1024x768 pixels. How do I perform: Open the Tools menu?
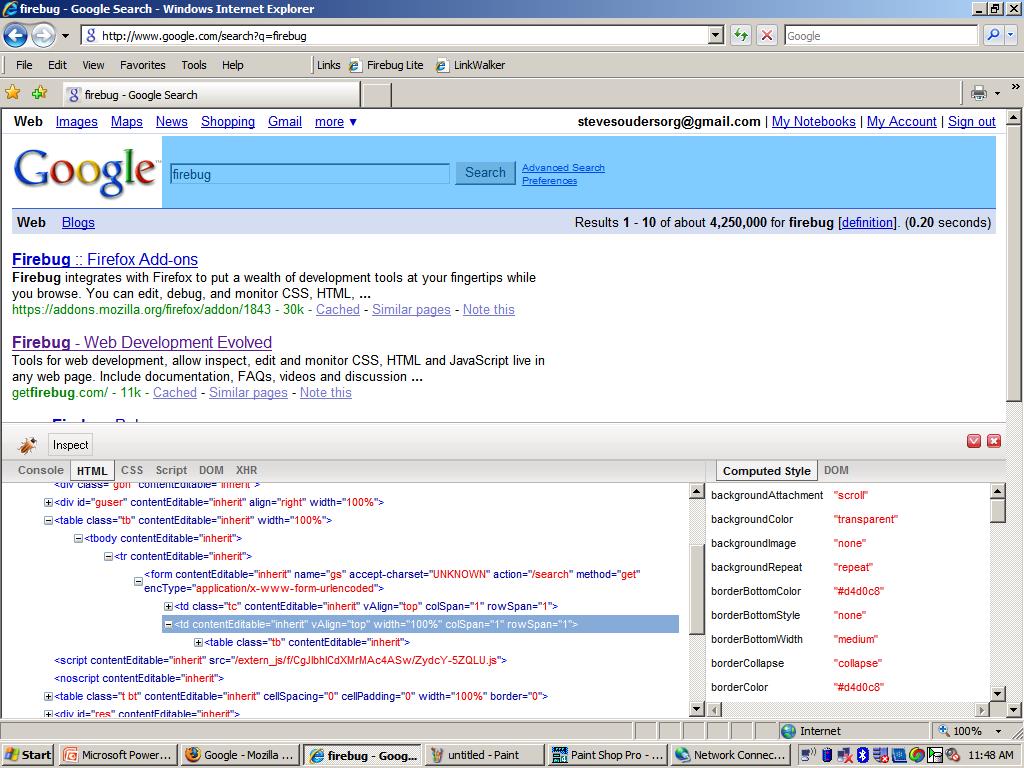tap(194, 65)
